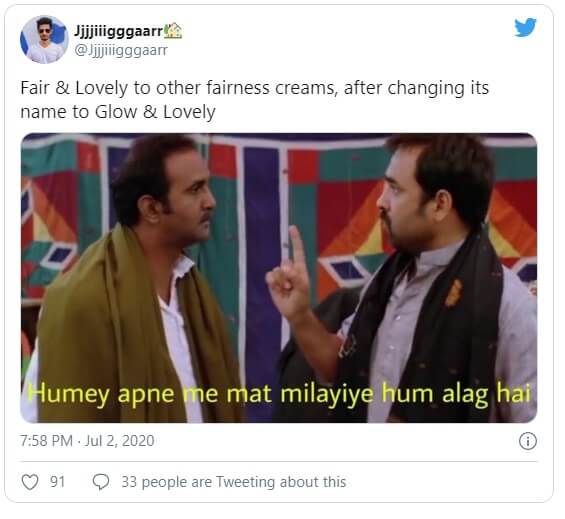This screenshot has height=519, width=565.
Task: Click the house emoji beside the name
Action: click(x=173, y=31)
